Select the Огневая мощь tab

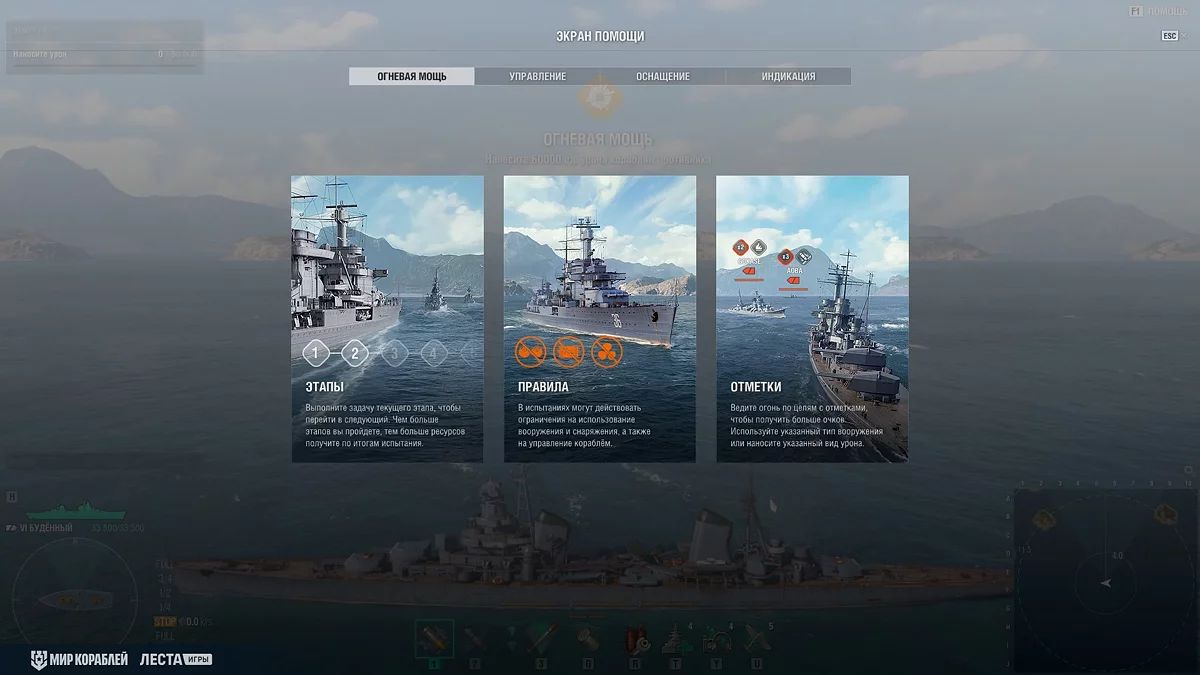412,76
